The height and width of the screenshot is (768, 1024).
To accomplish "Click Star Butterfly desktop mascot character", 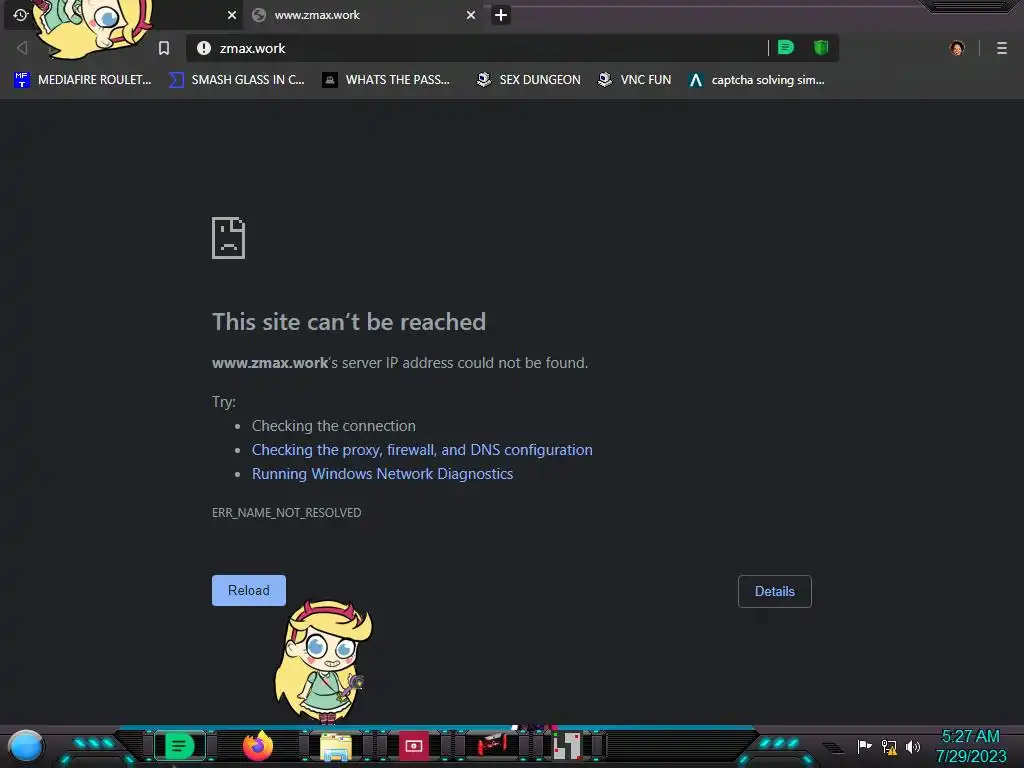I will click(x=324, y=661).
